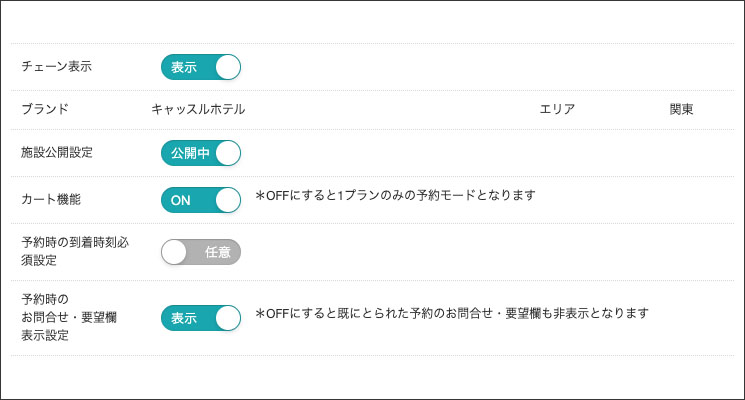745x400 pixels.
Task: Toggle the 施設公開設定 switch showing 公開中
Action: click(x=201, y=153)
